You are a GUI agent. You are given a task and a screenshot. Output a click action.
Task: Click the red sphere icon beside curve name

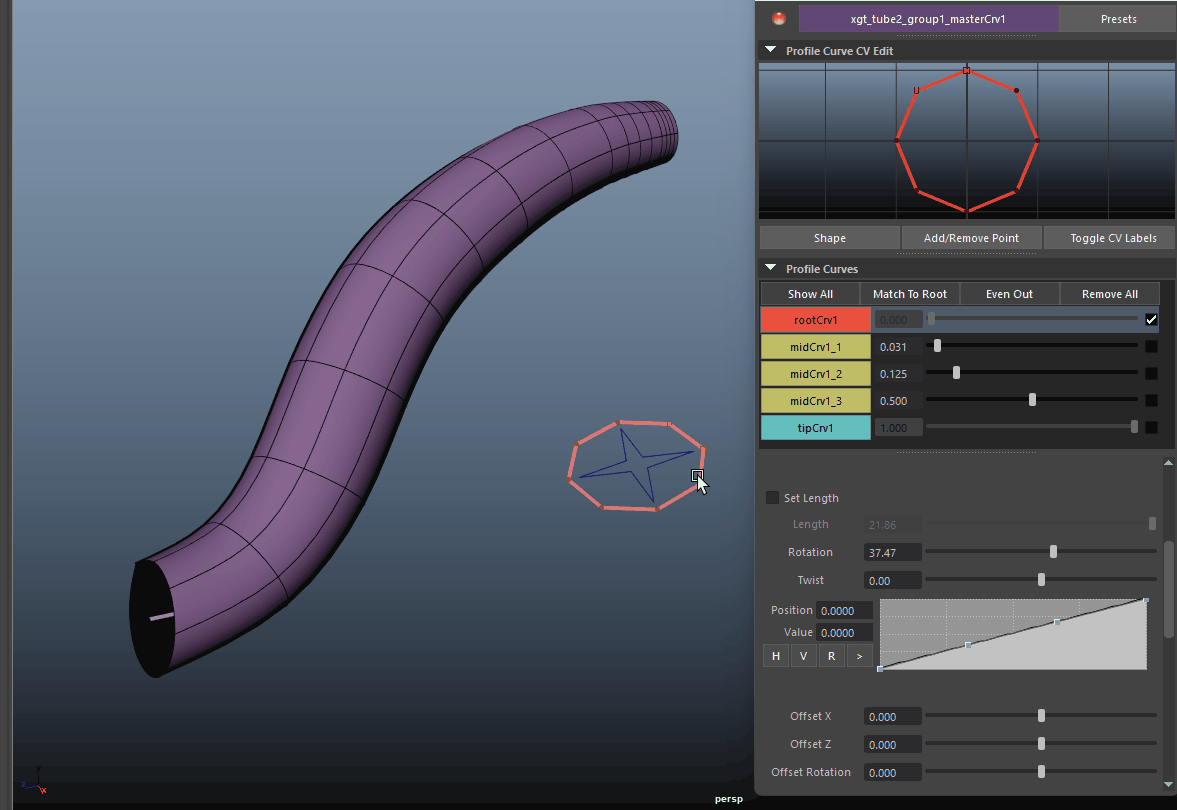[780, 18]
